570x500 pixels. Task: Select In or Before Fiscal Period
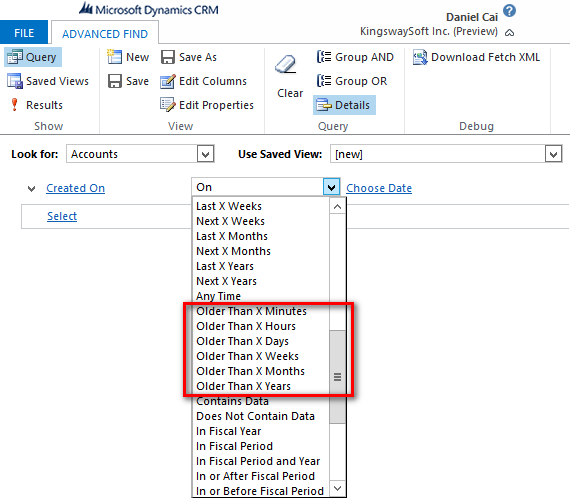pos(261,491)
